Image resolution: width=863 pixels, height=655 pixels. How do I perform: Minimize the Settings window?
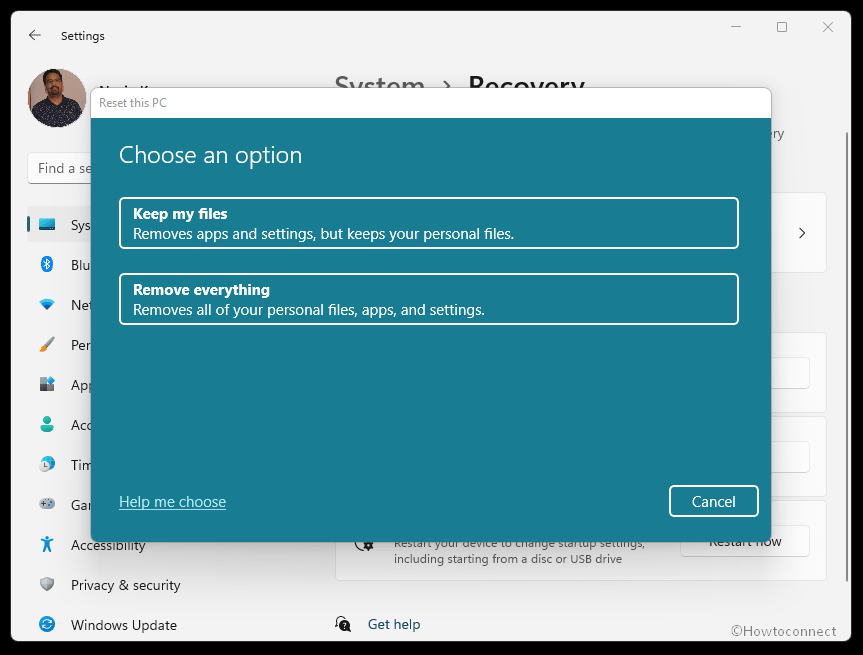pos(736,26)
